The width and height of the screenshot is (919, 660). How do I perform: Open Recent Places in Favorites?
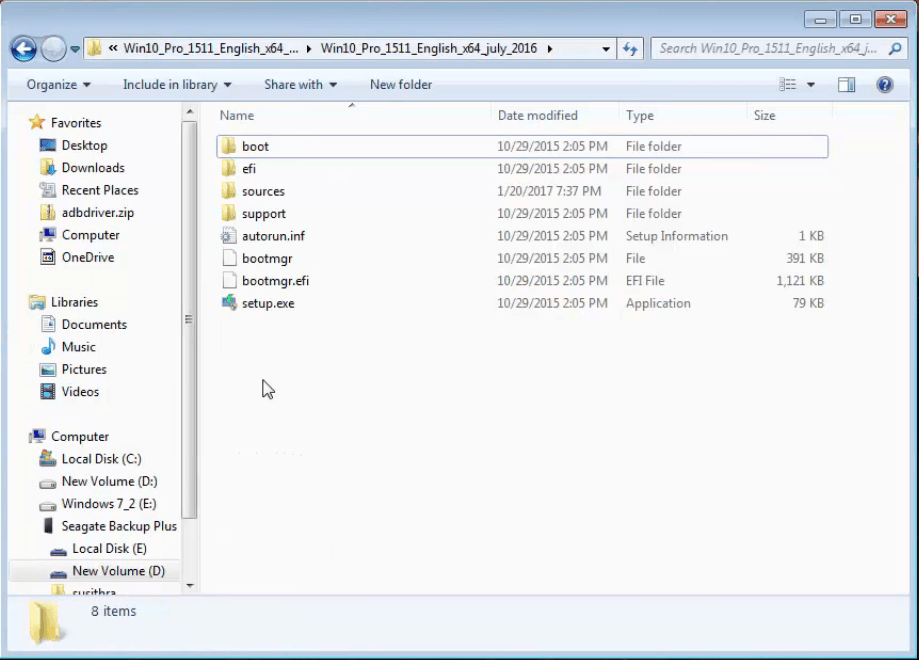[100, 190]
